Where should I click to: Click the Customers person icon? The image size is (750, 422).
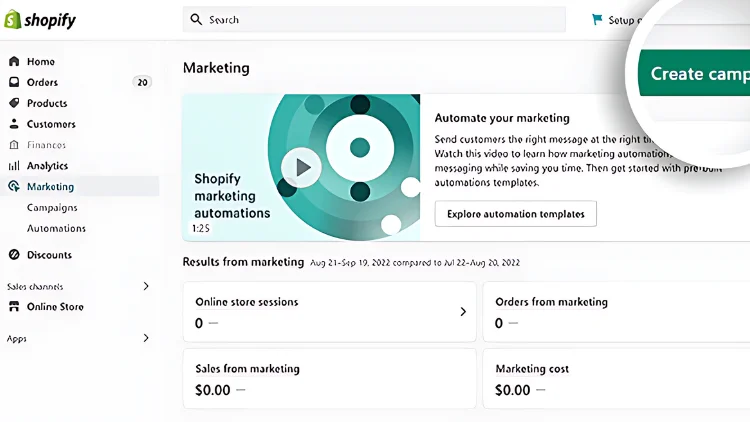(14, 124)
